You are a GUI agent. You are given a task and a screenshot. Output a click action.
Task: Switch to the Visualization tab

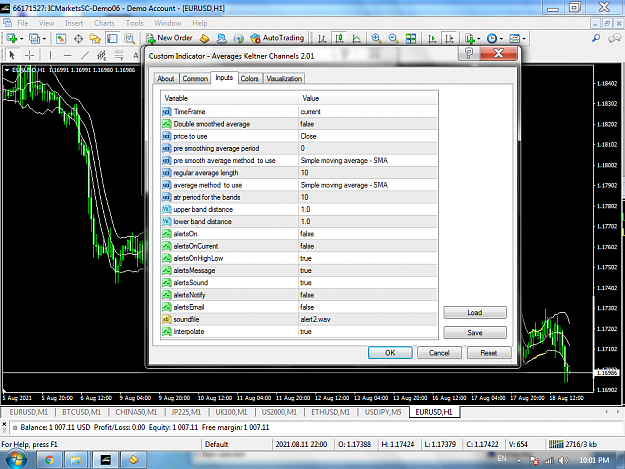click(x=284, y=78)
